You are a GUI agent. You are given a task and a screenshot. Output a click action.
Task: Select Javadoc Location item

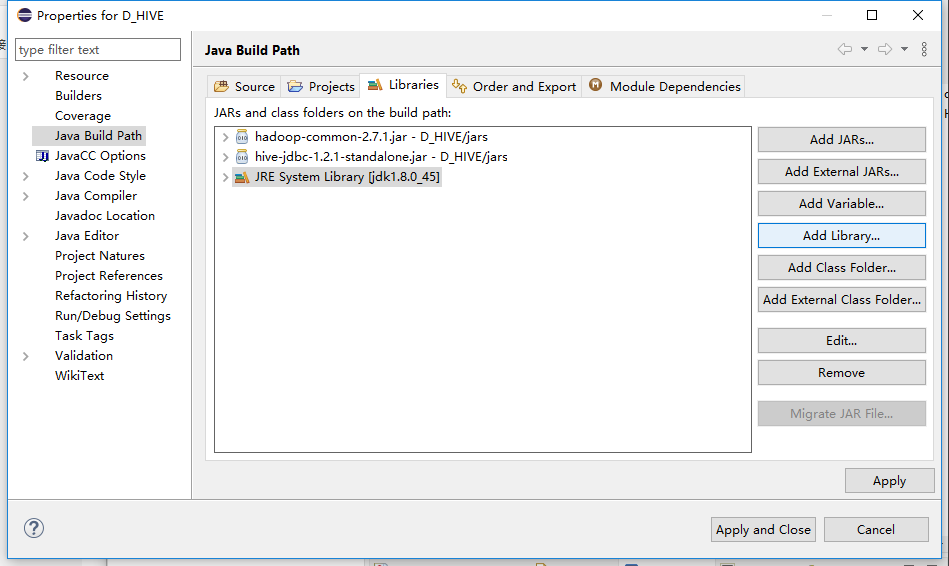coord(105,216)
